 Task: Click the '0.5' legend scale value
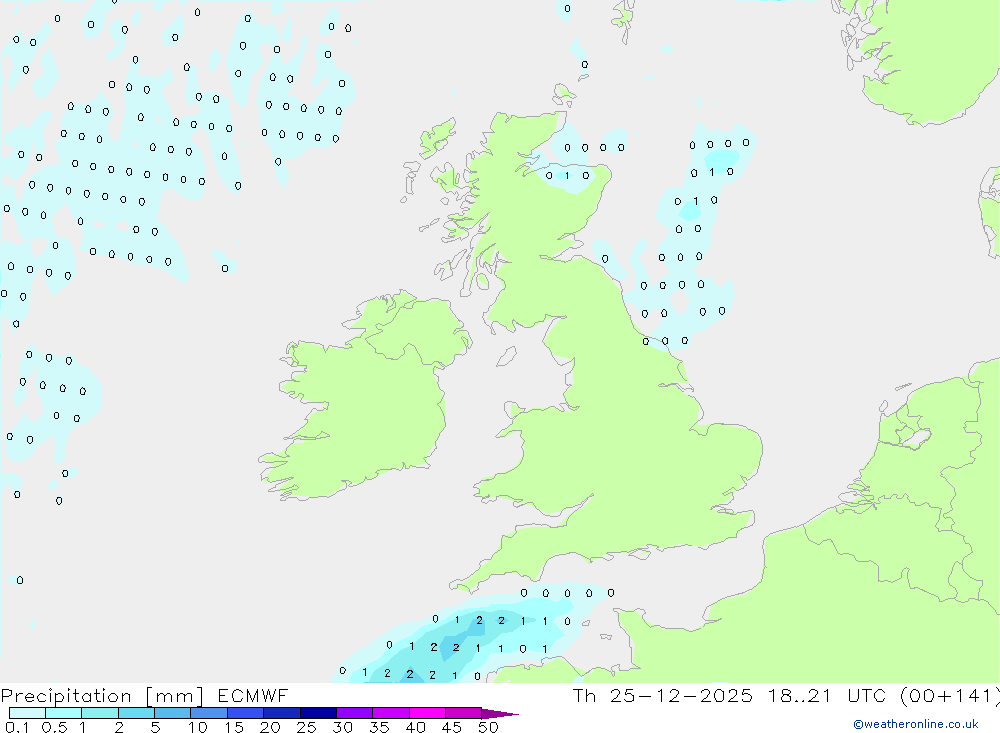click(54, 727)
